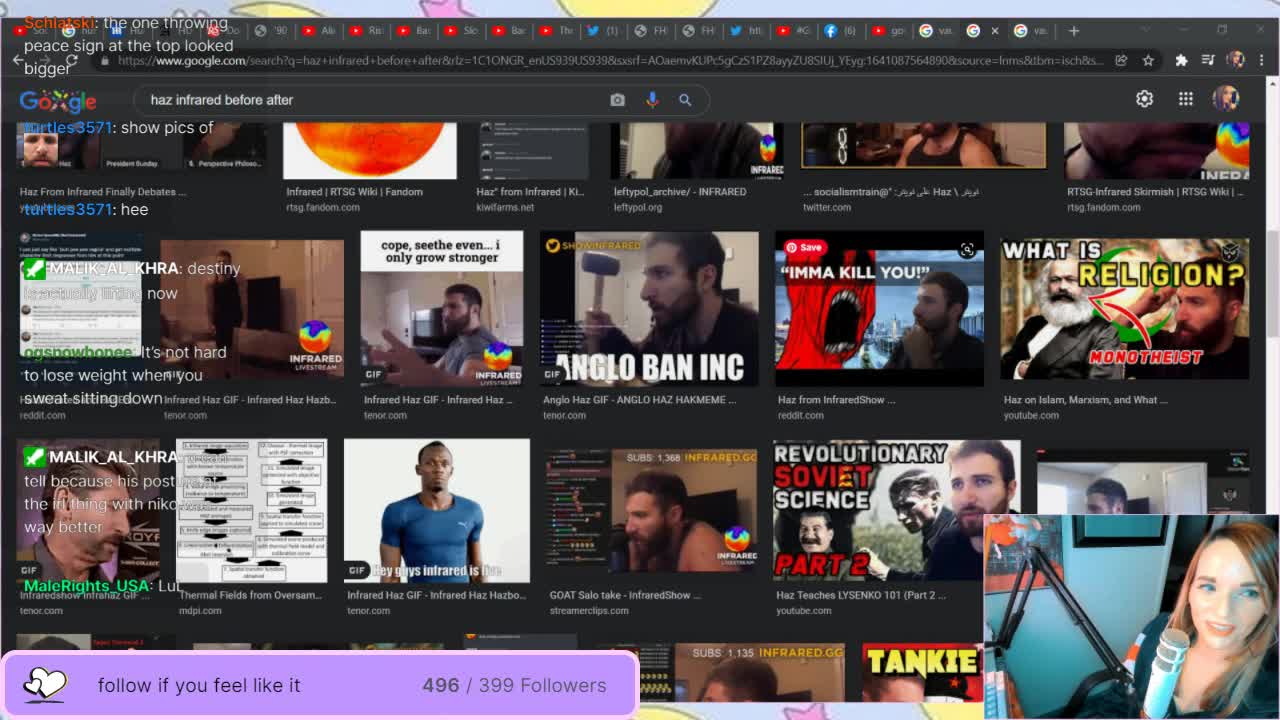Image resolution: width=1280 pixels, height=720 pixels.
Task: Open 'Thermal Fields from Oversam...' result
Action: pyautogui.click(x=251, y=595)
